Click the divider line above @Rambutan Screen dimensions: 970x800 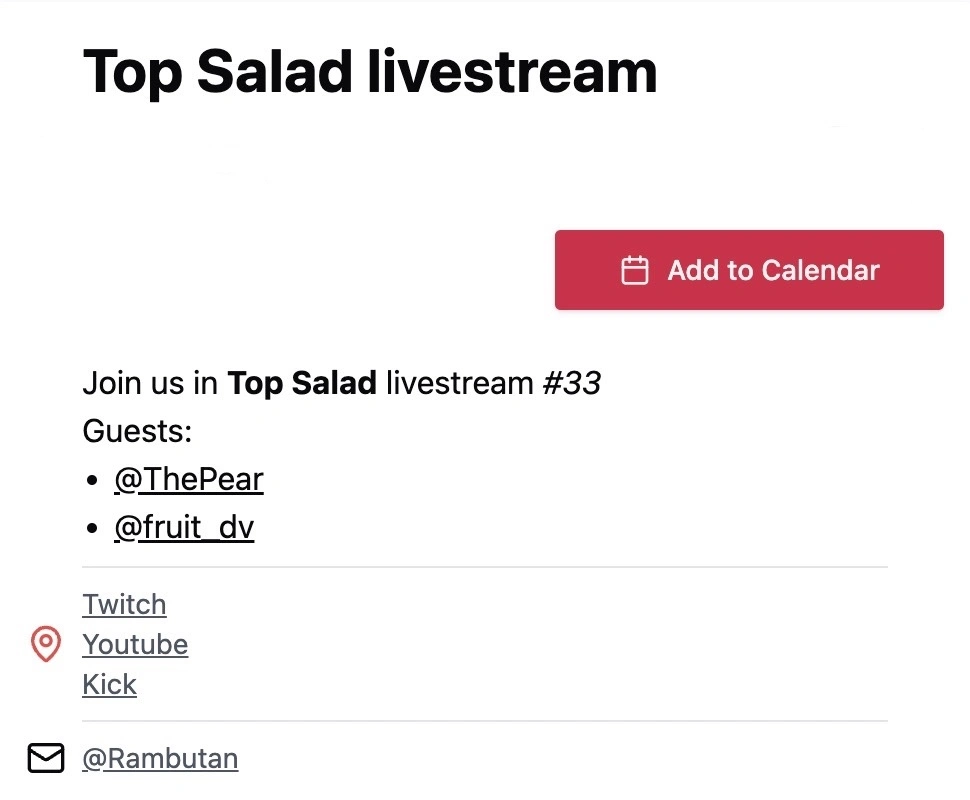(485, 721)
